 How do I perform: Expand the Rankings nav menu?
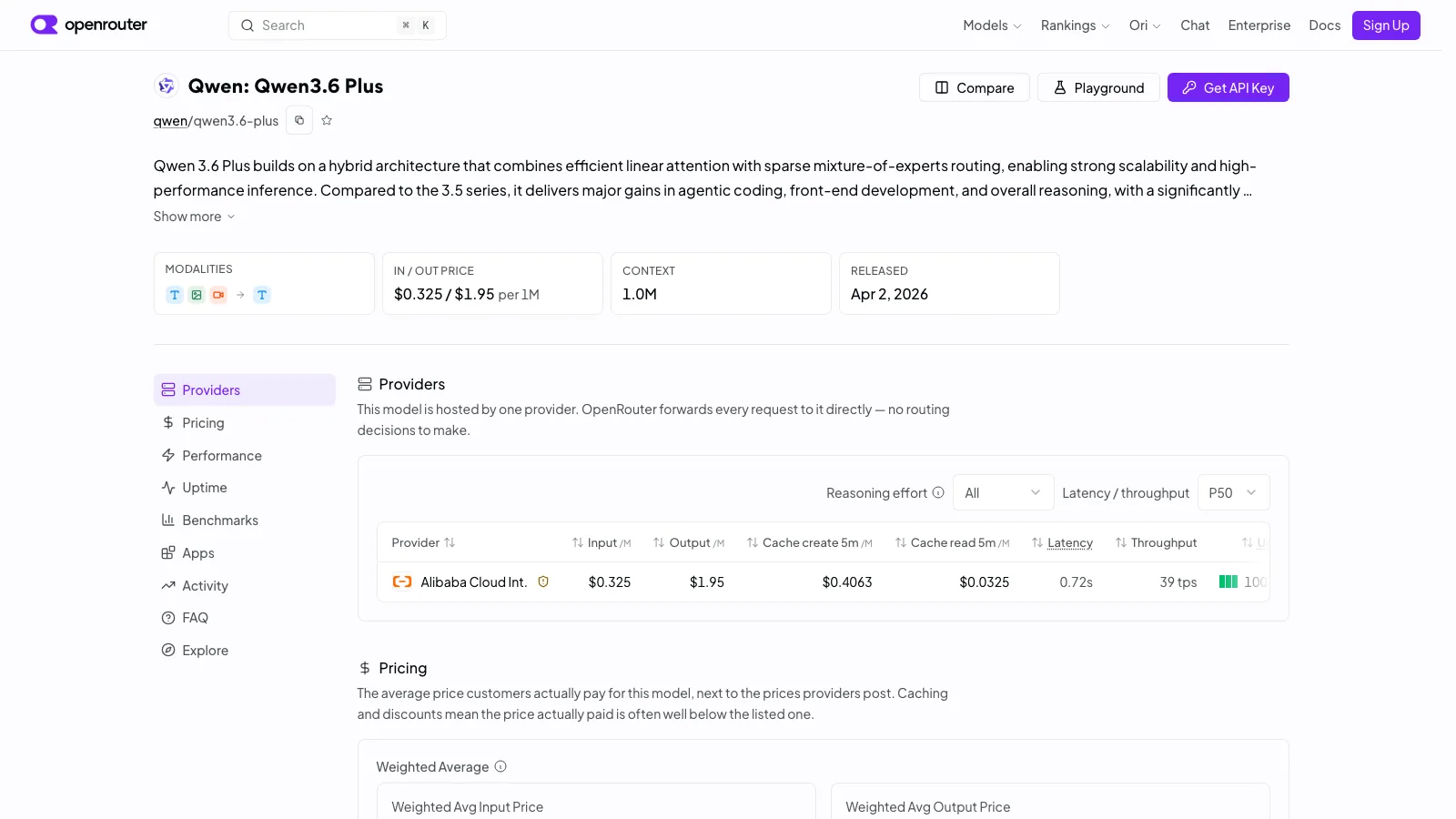(x=1075, y=25)
